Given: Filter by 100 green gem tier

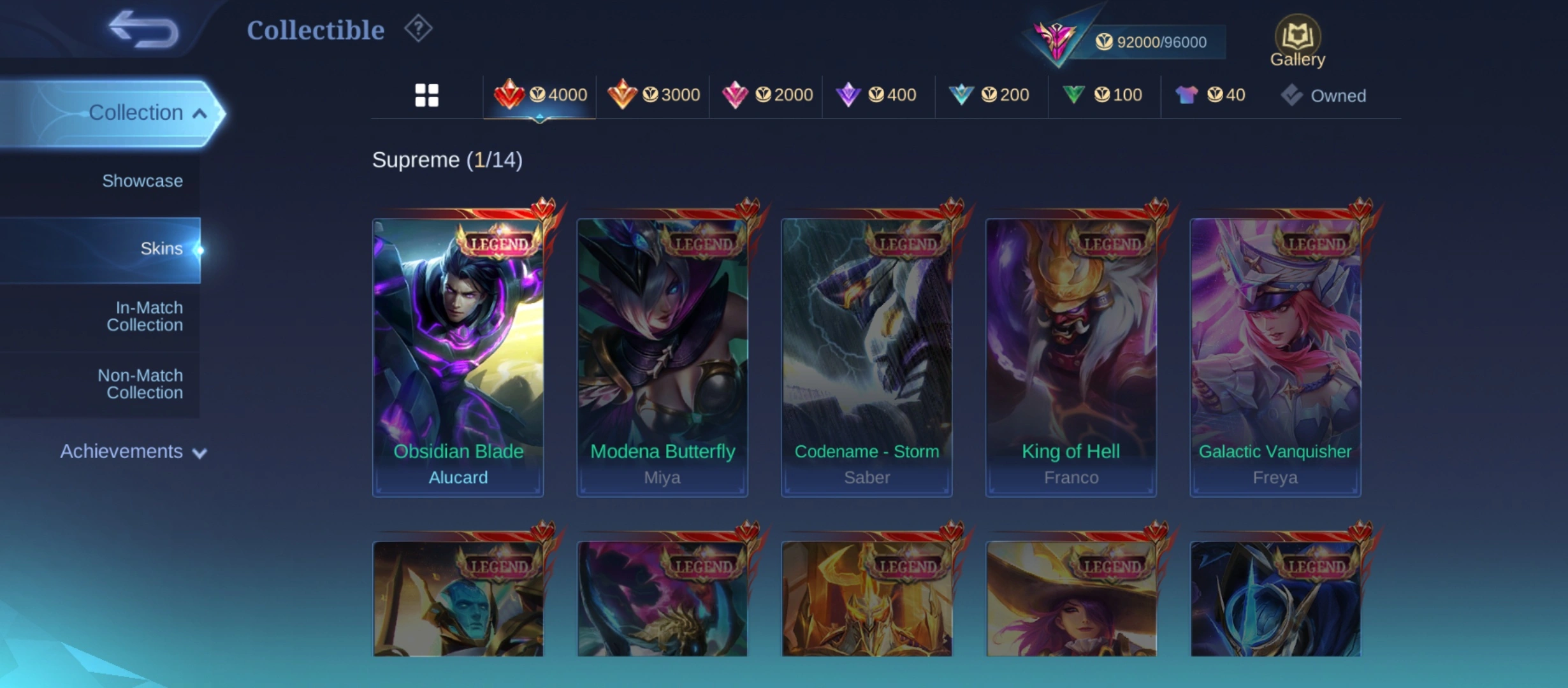Looking at the screenshot, I should coord(1103,96).
